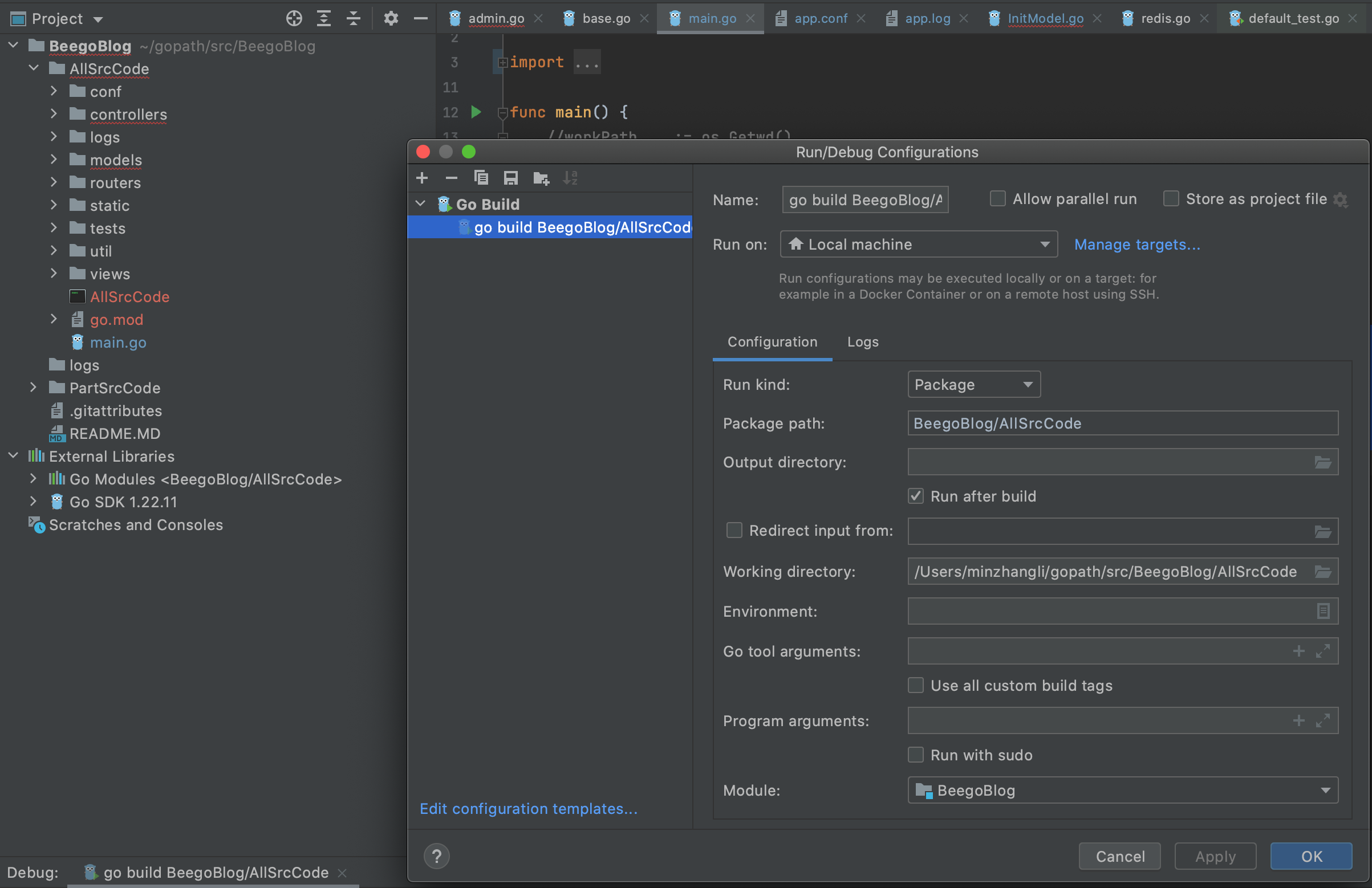Enable Run with sudo

(x=915, y=755)
